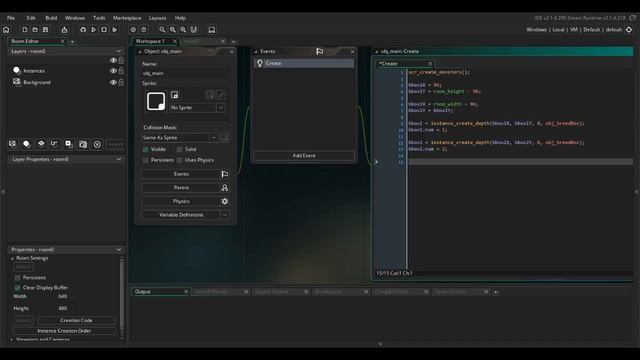The height and width of the screenshot is (360, 640).
Task: Expand the Viewports and Cameras section
Action: [12, 340]
